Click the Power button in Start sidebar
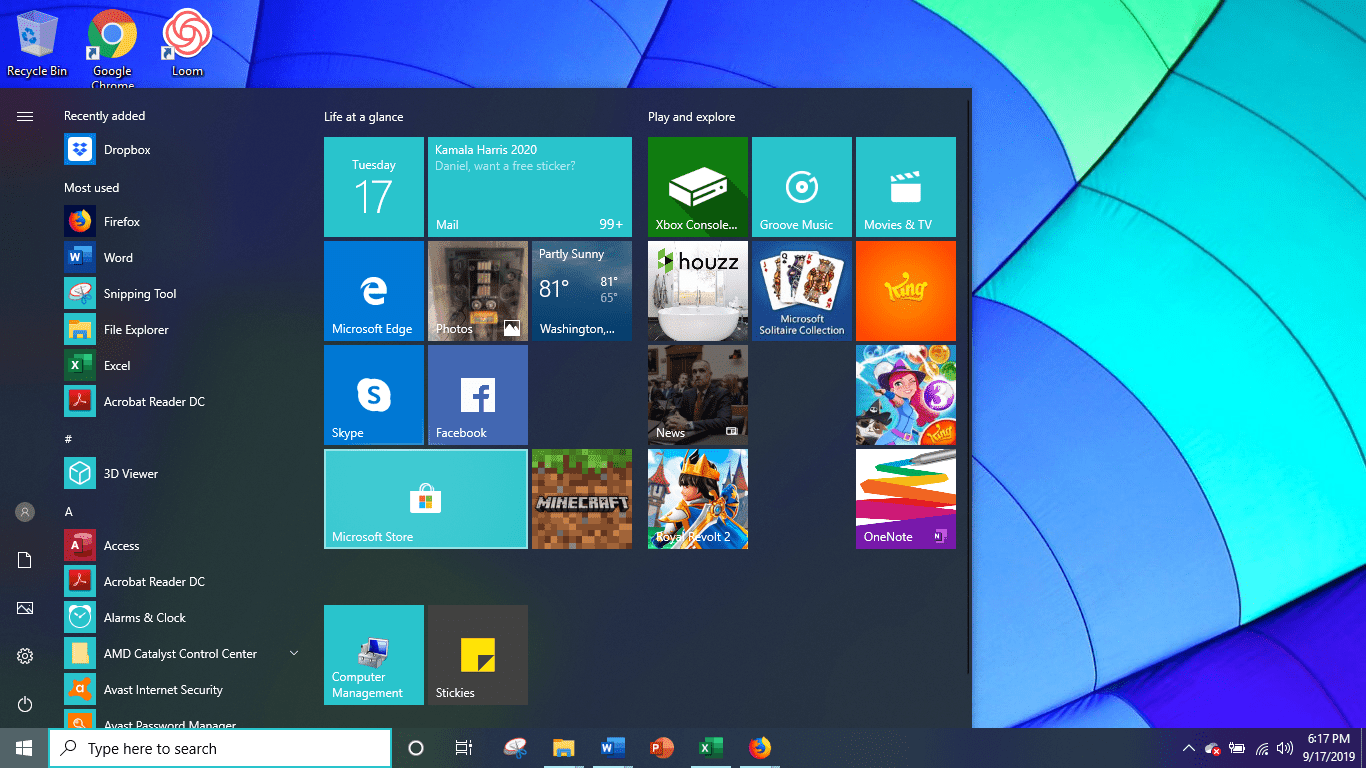The height and width of the screenshot is (768, 1366). 25,704
